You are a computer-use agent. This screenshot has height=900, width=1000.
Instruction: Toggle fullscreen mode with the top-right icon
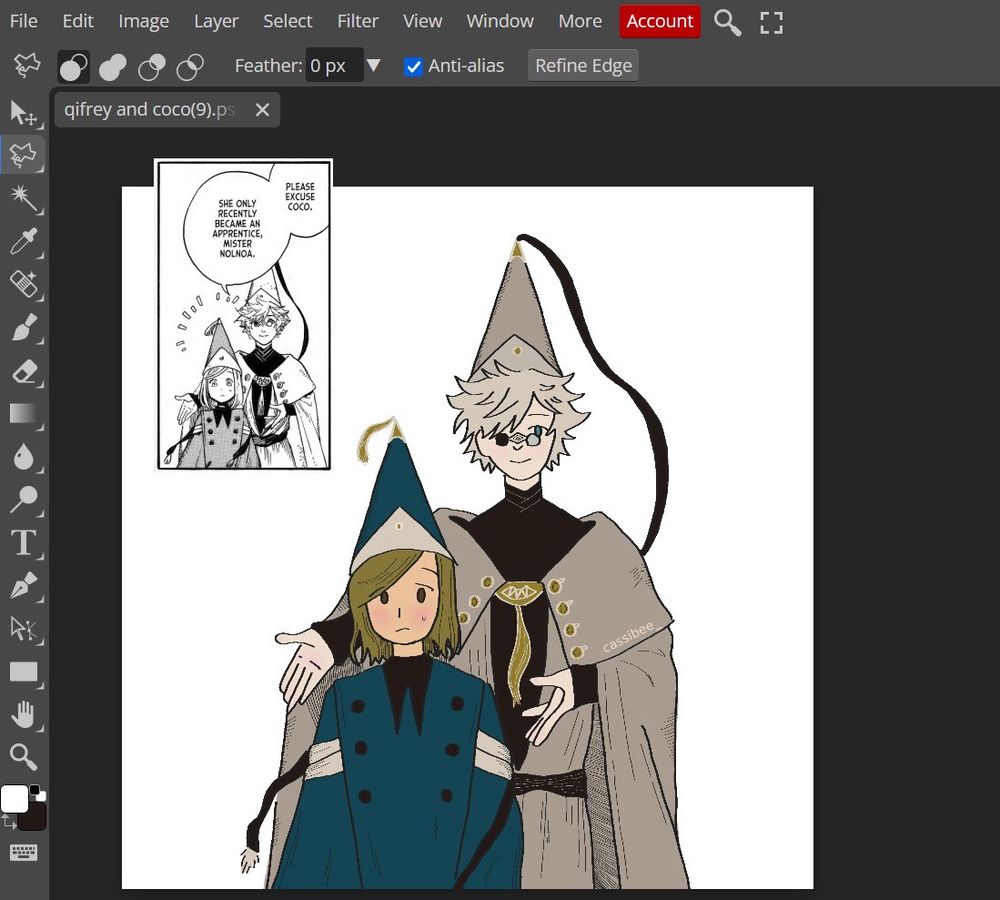[x=771, y=22]
